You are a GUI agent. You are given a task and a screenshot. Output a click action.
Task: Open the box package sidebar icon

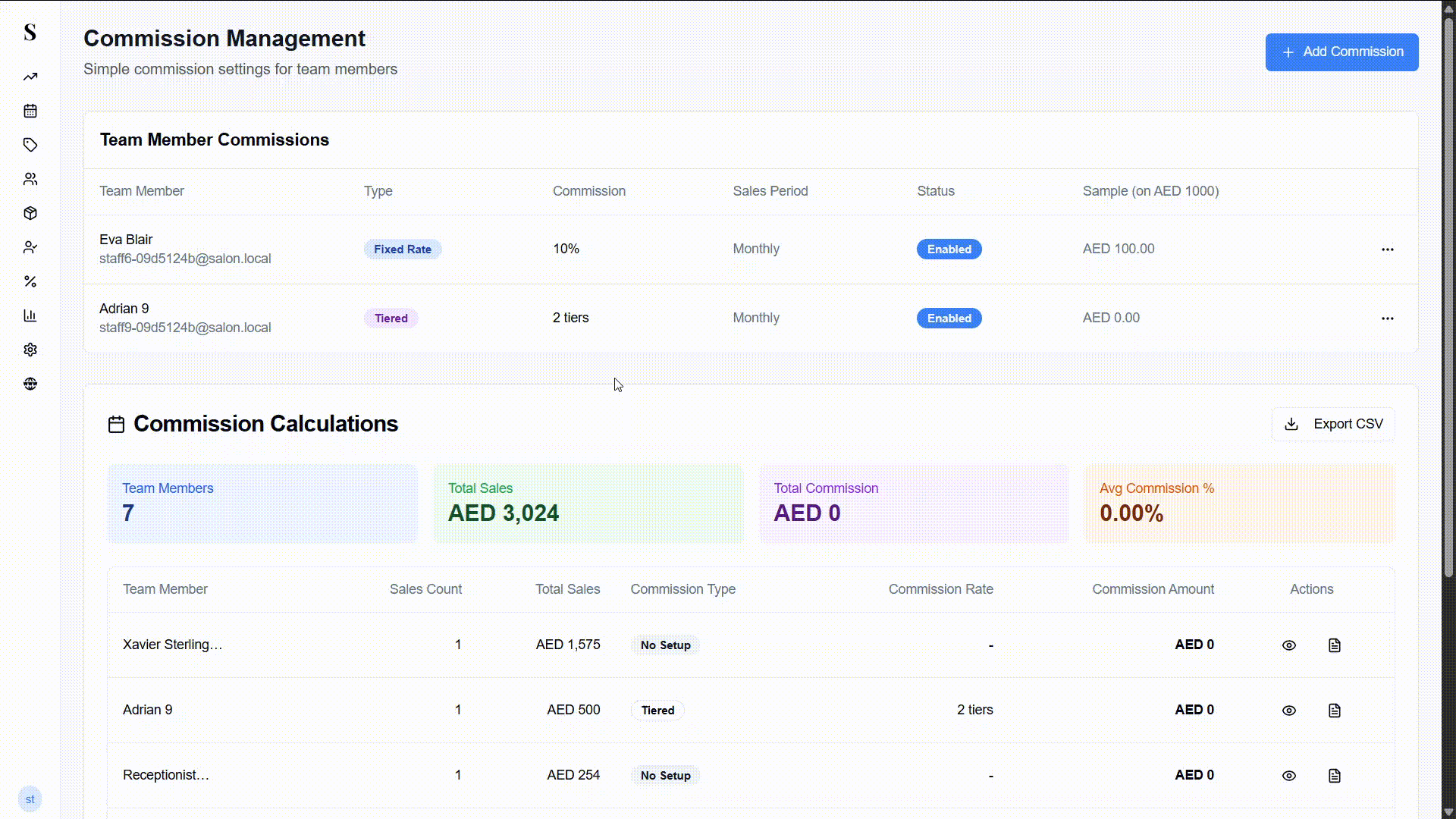30,213
